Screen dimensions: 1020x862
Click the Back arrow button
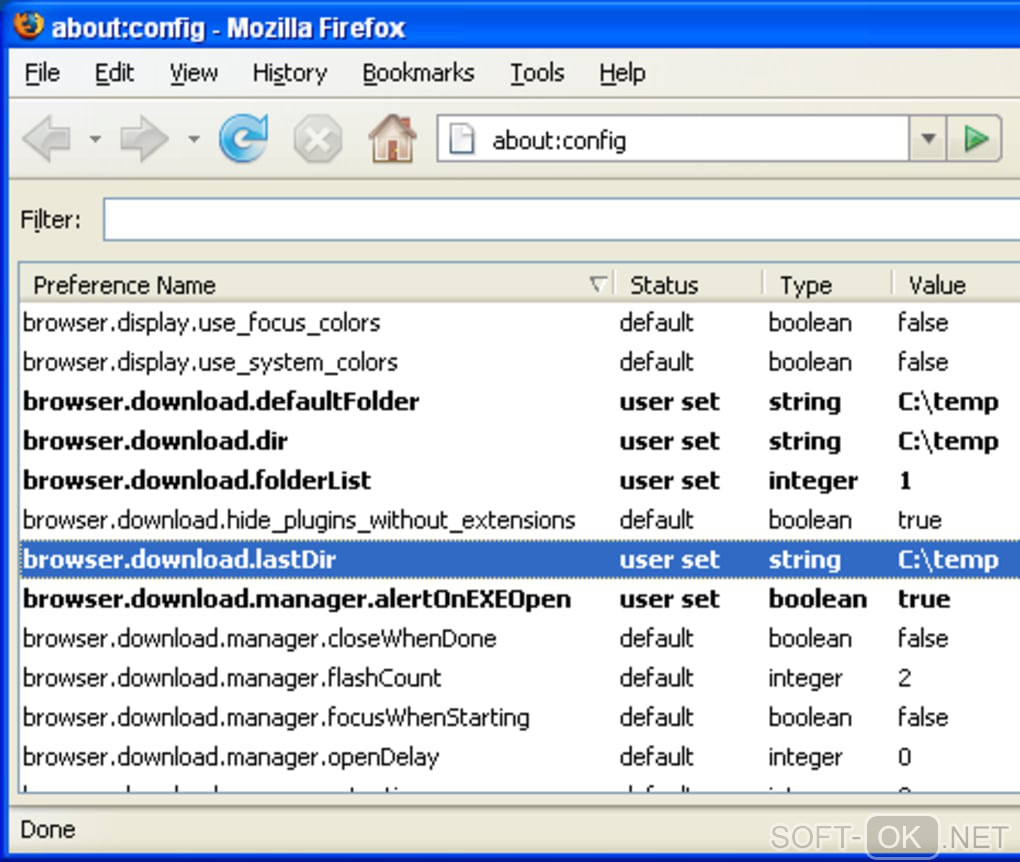[47, 138]
